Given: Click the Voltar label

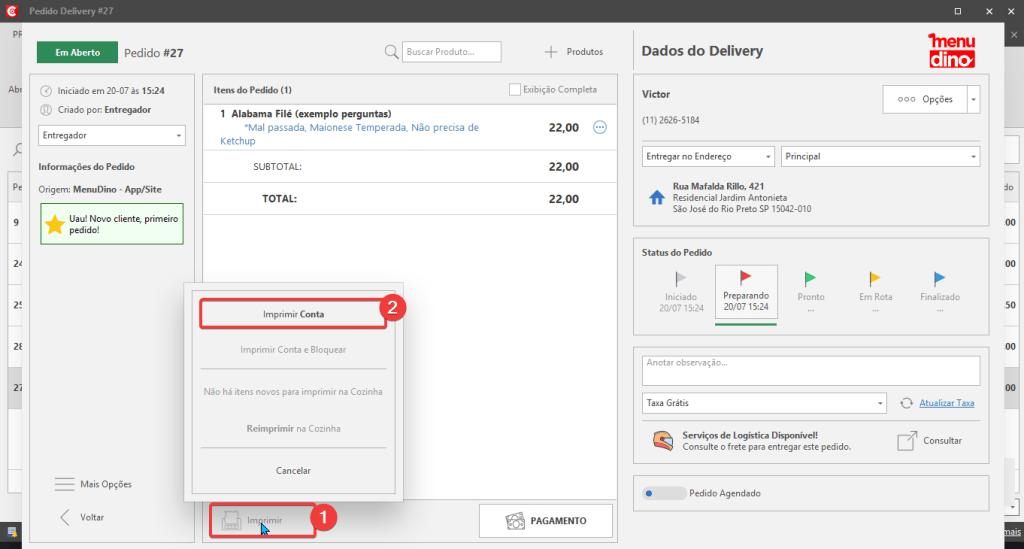Looking at the screenshot, I should coord(92,518).
